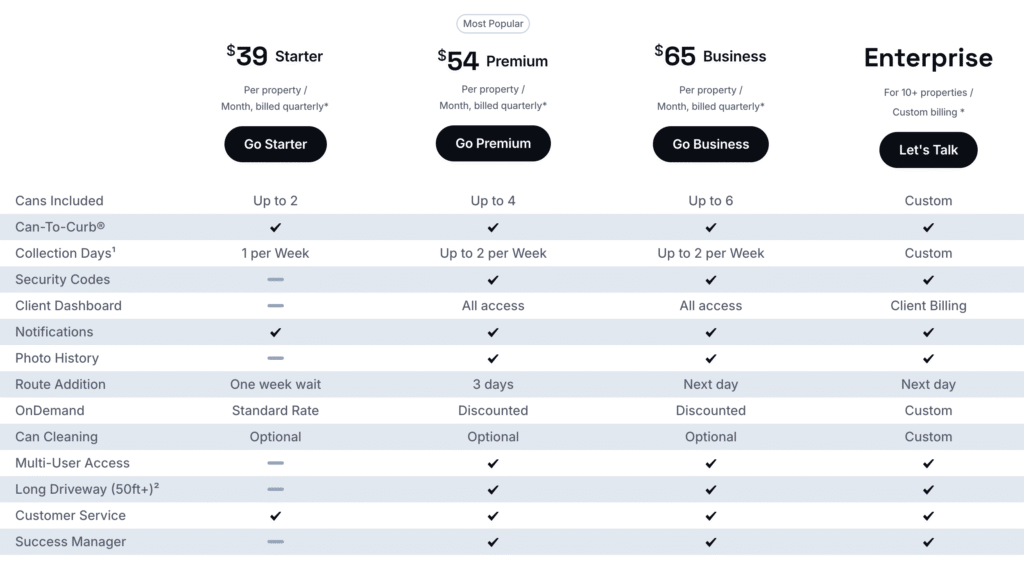Click Premium's Security Codes checkmark
1024x572 pixels.
click(x=493, y=279)
